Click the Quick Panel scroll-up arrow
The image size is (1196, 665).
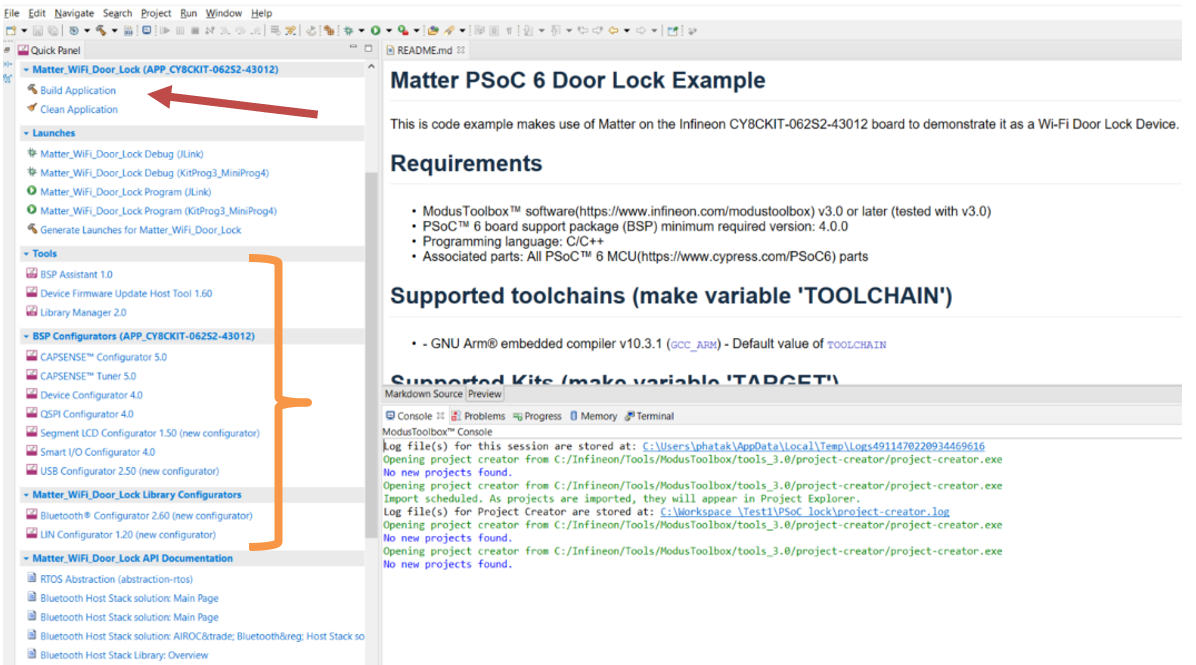[x=371, y=67]
